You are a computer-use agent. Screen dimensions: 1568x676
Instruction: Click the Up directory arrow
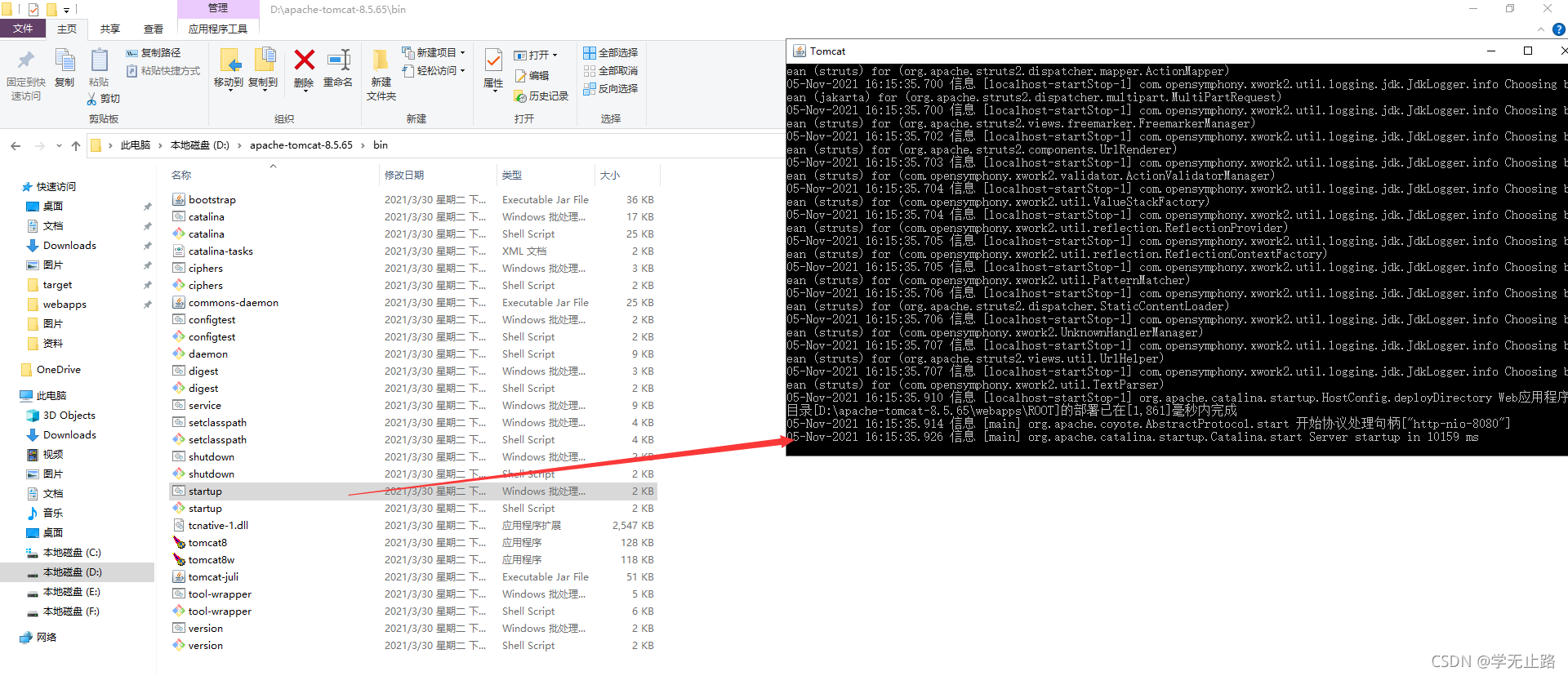click(76, 146)
